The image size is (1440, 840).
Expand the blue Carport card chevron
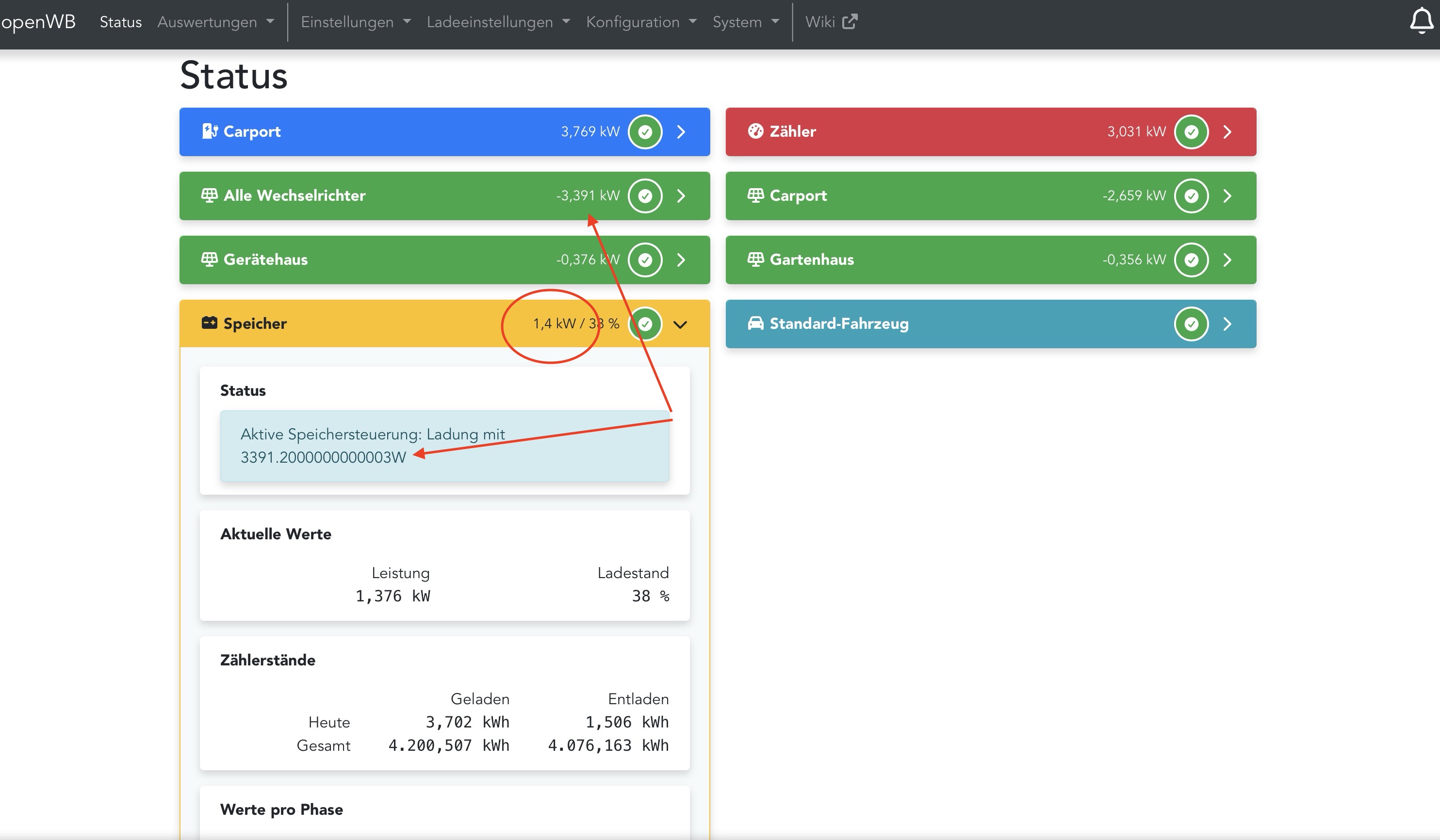[681, 132]
